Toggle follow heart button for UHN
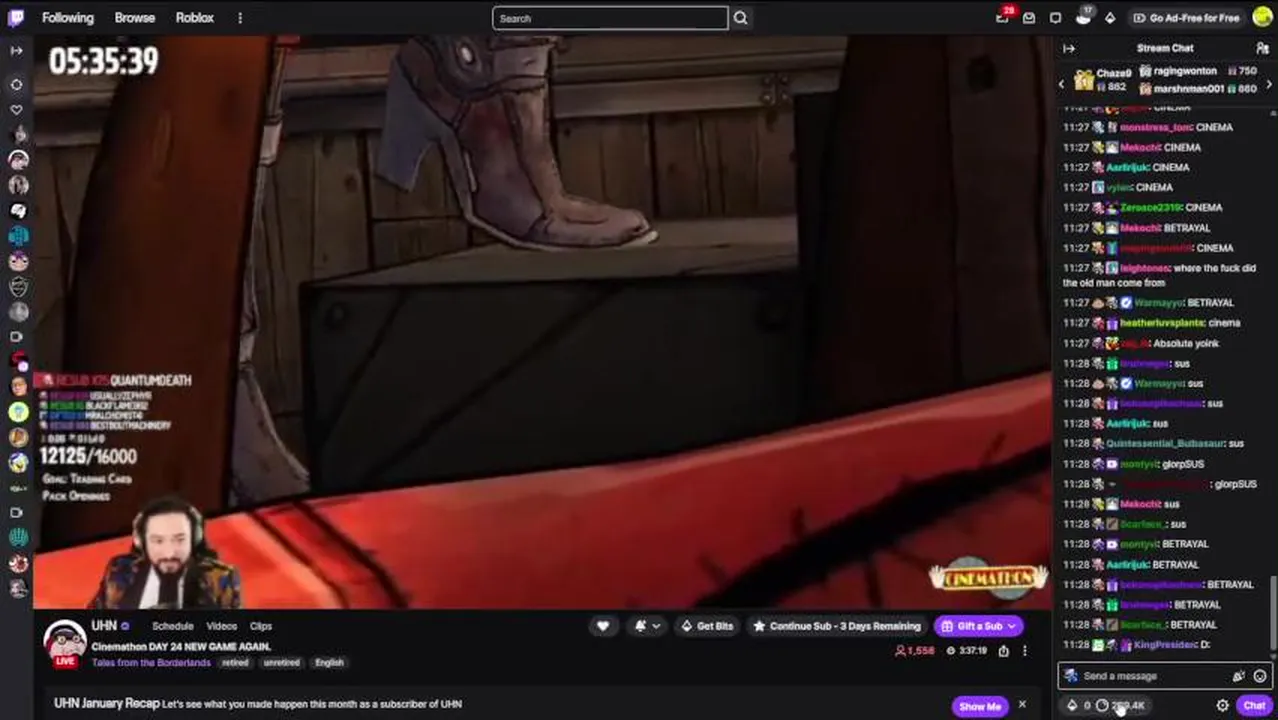 [x=603, y=626]
